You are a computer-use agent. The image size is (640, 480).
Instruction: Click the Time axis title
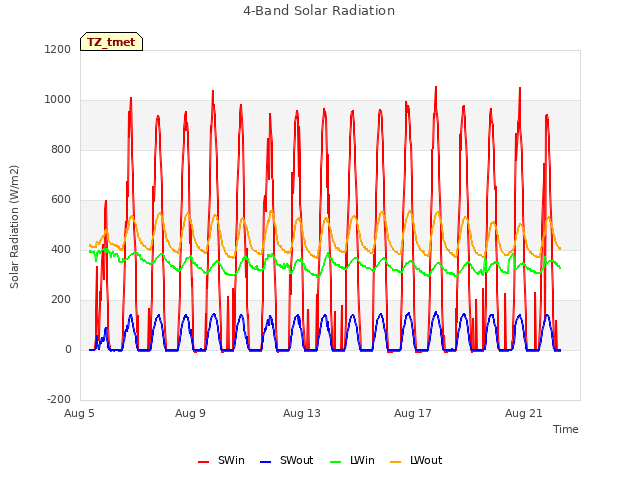[566, 429]
